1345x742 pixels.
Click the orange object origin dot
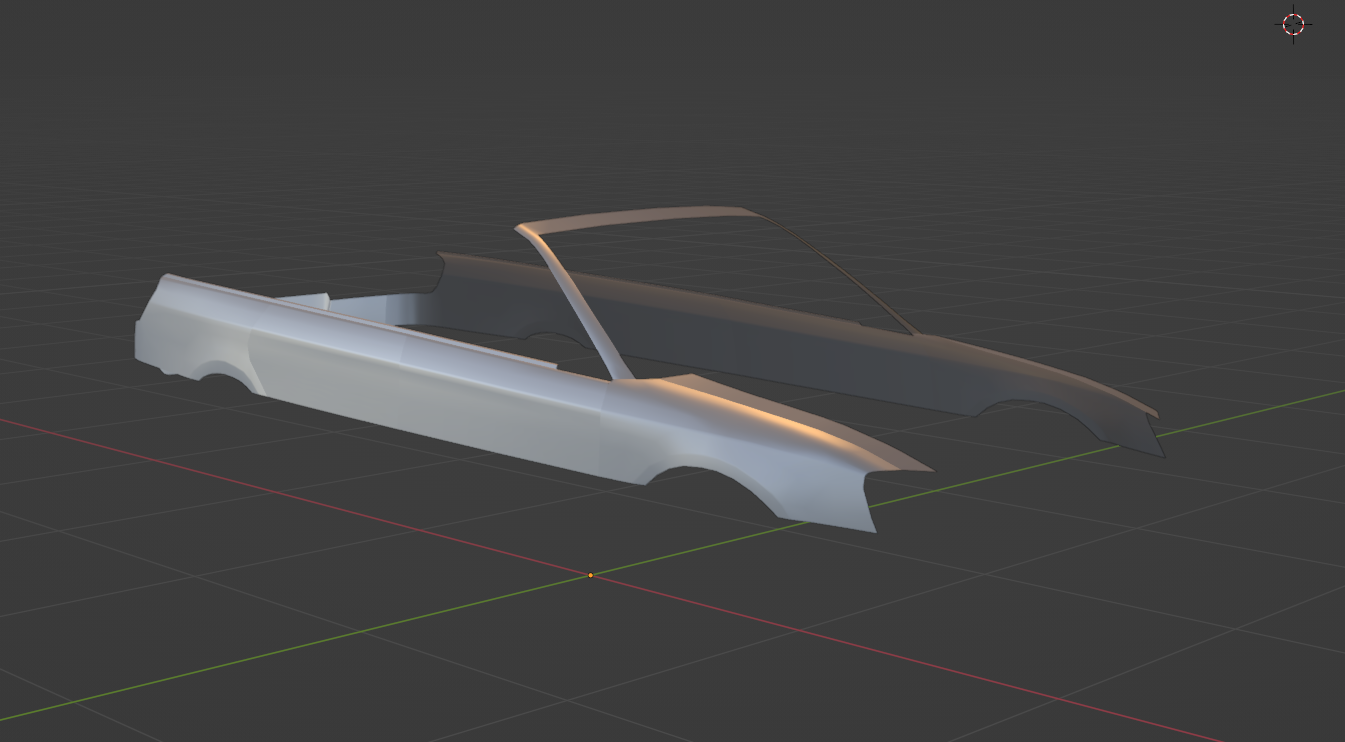tap(590, 575)
